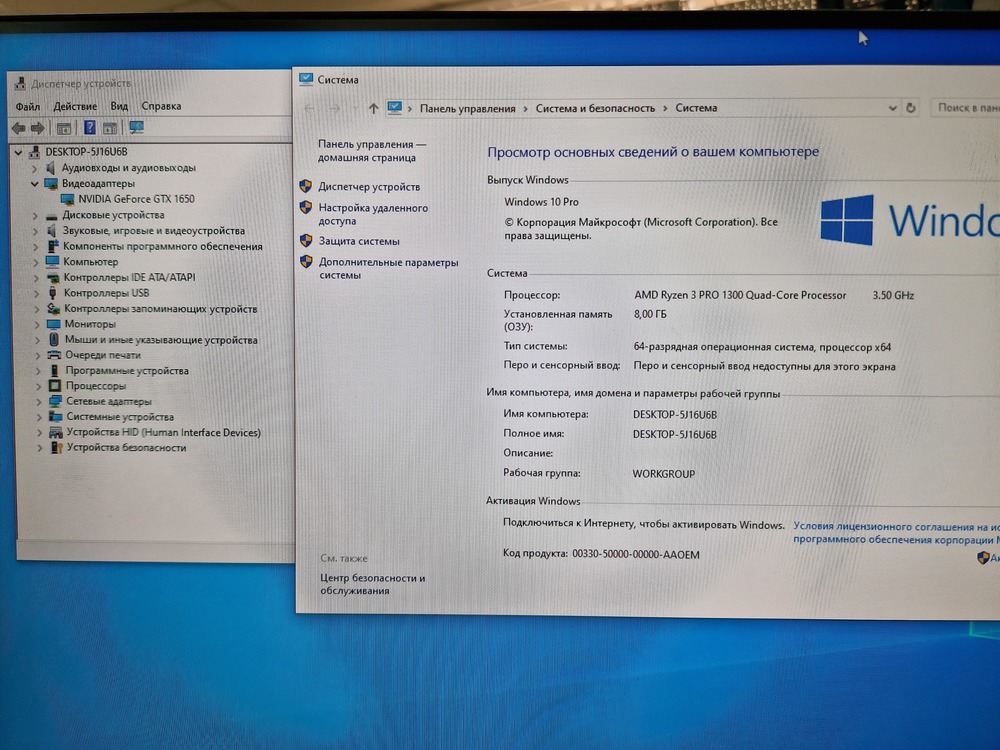This screenshot has width=1000, height=750.
Task: Click the back arrow in Device Manager toolbar
Action: (x=18, y=128)
